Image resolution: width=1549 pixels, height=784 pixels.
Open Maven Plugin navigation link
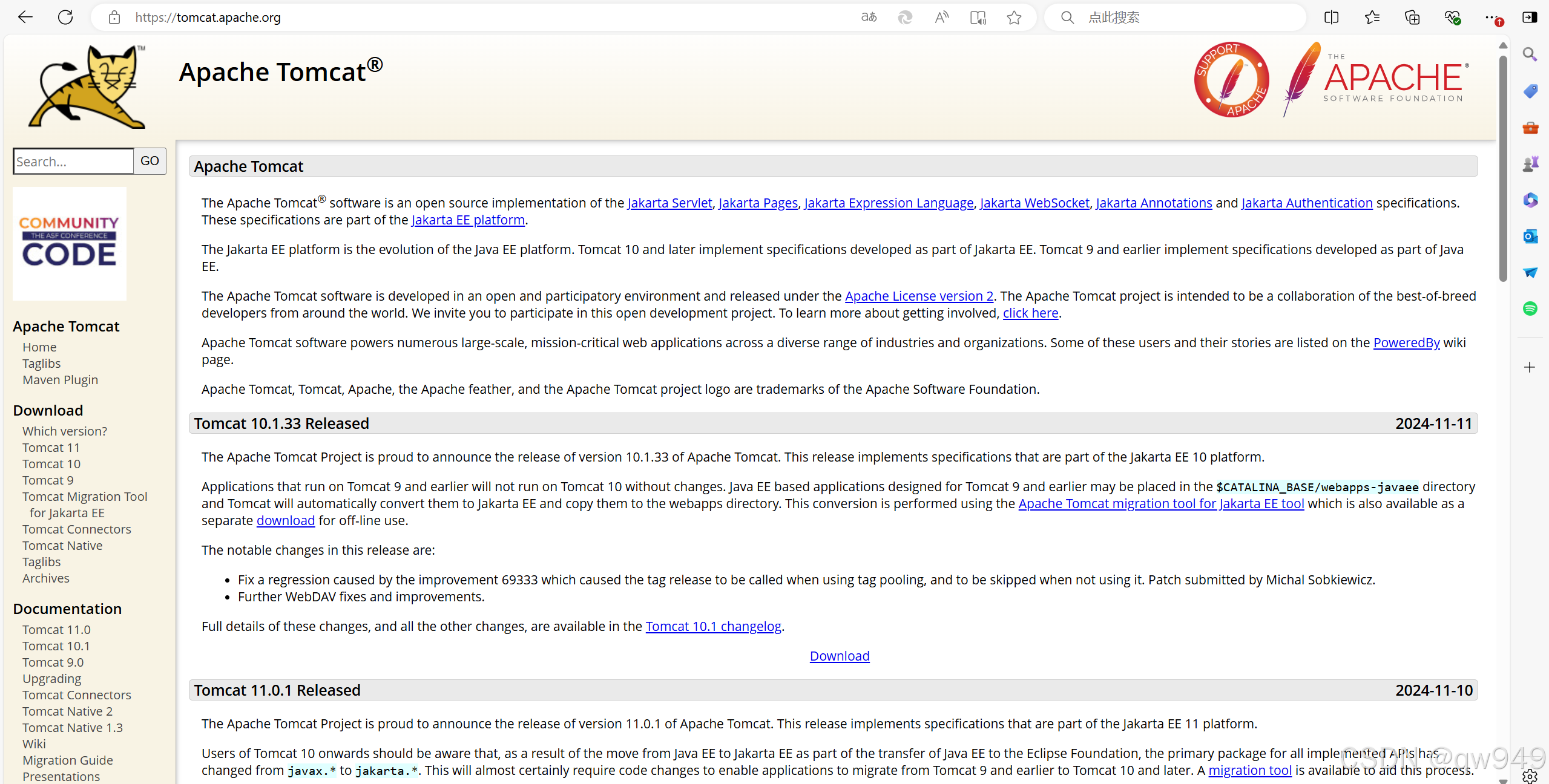pos(60,380)
